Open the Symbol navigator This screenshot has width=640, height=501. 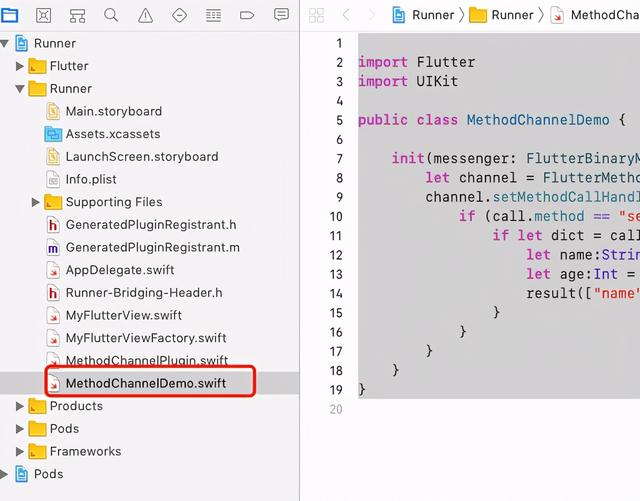point(77,16)
